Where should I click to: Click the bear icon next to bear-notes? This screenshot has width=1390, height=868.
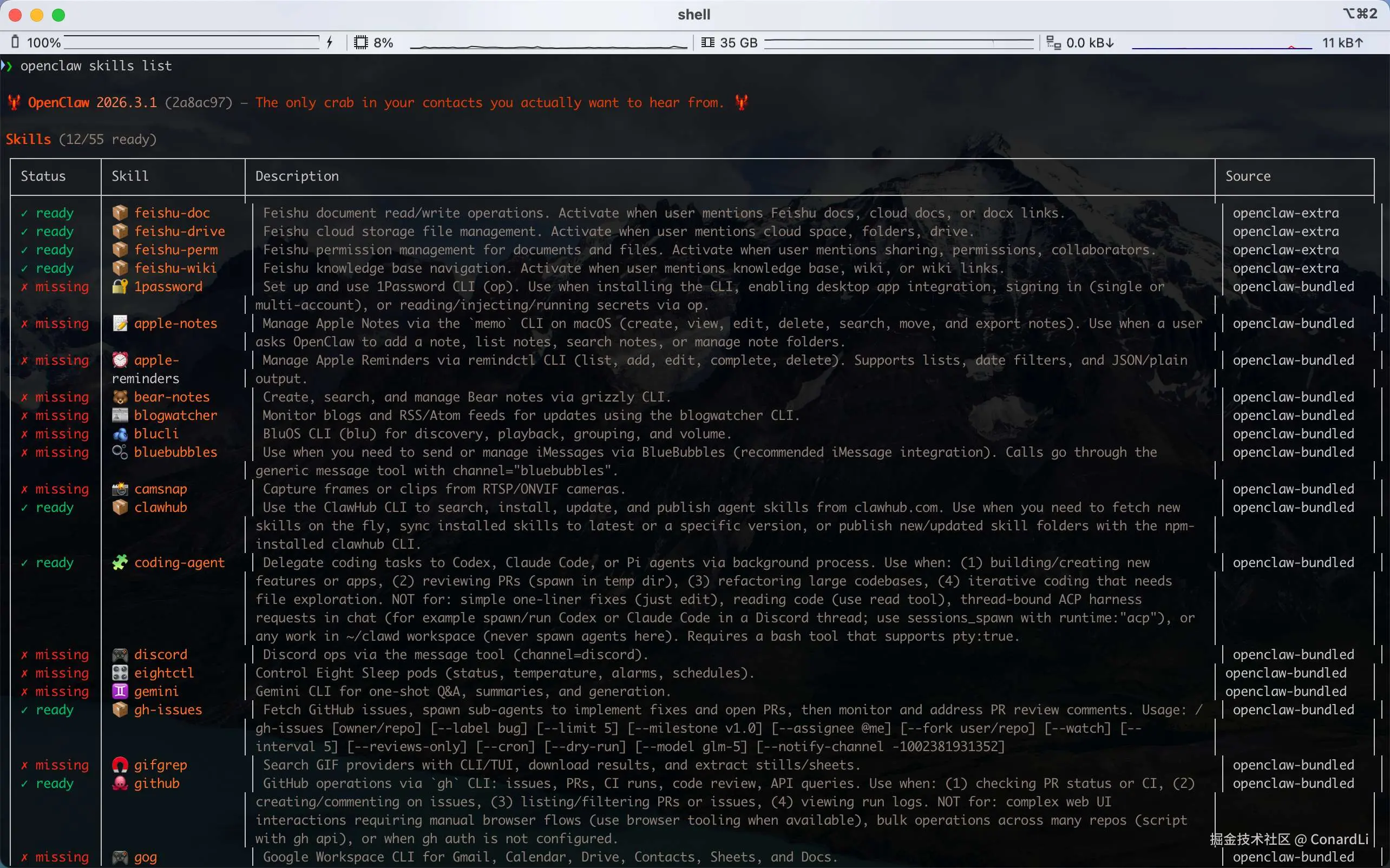[x=120, y=397]
